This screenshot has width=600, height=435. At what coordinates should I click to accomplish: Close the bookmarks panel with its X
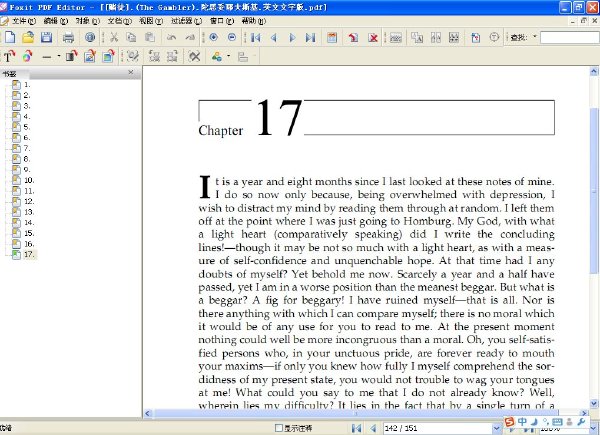coord(131,72)
